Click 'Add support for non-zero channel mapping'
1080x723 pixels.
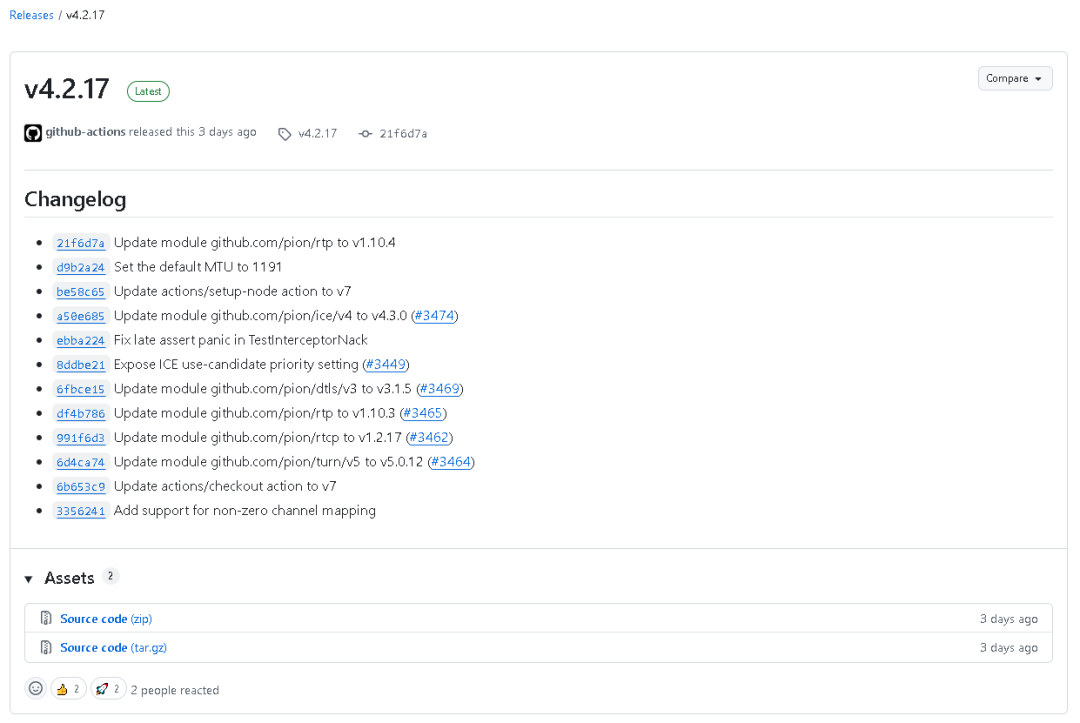click(245, 510)
